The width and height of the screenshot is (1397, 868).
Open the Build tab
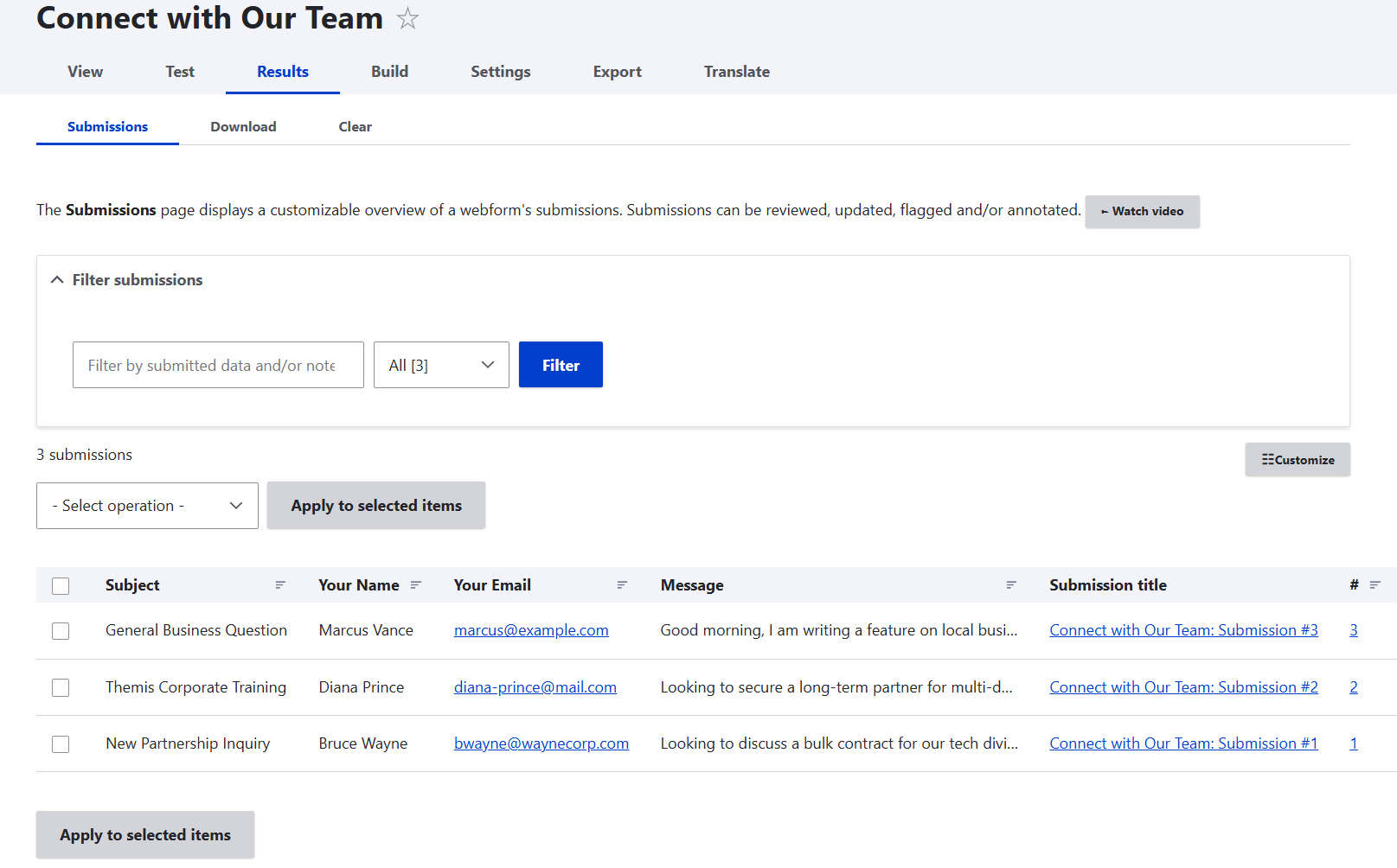390,72
